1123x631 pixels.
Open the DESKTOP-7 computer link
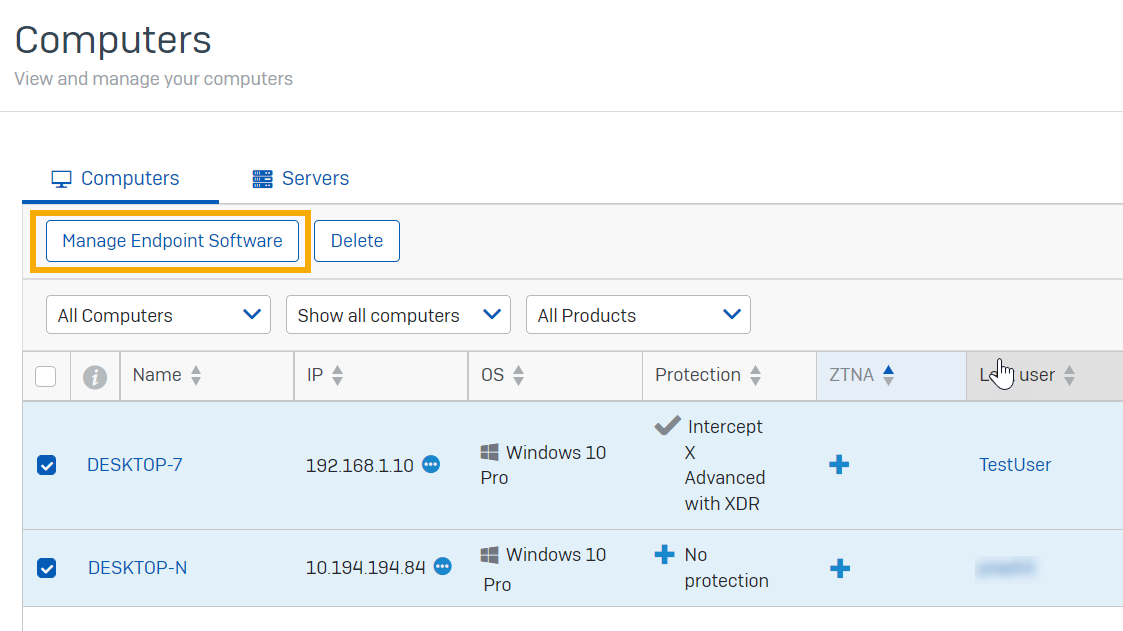click(135, 465)
